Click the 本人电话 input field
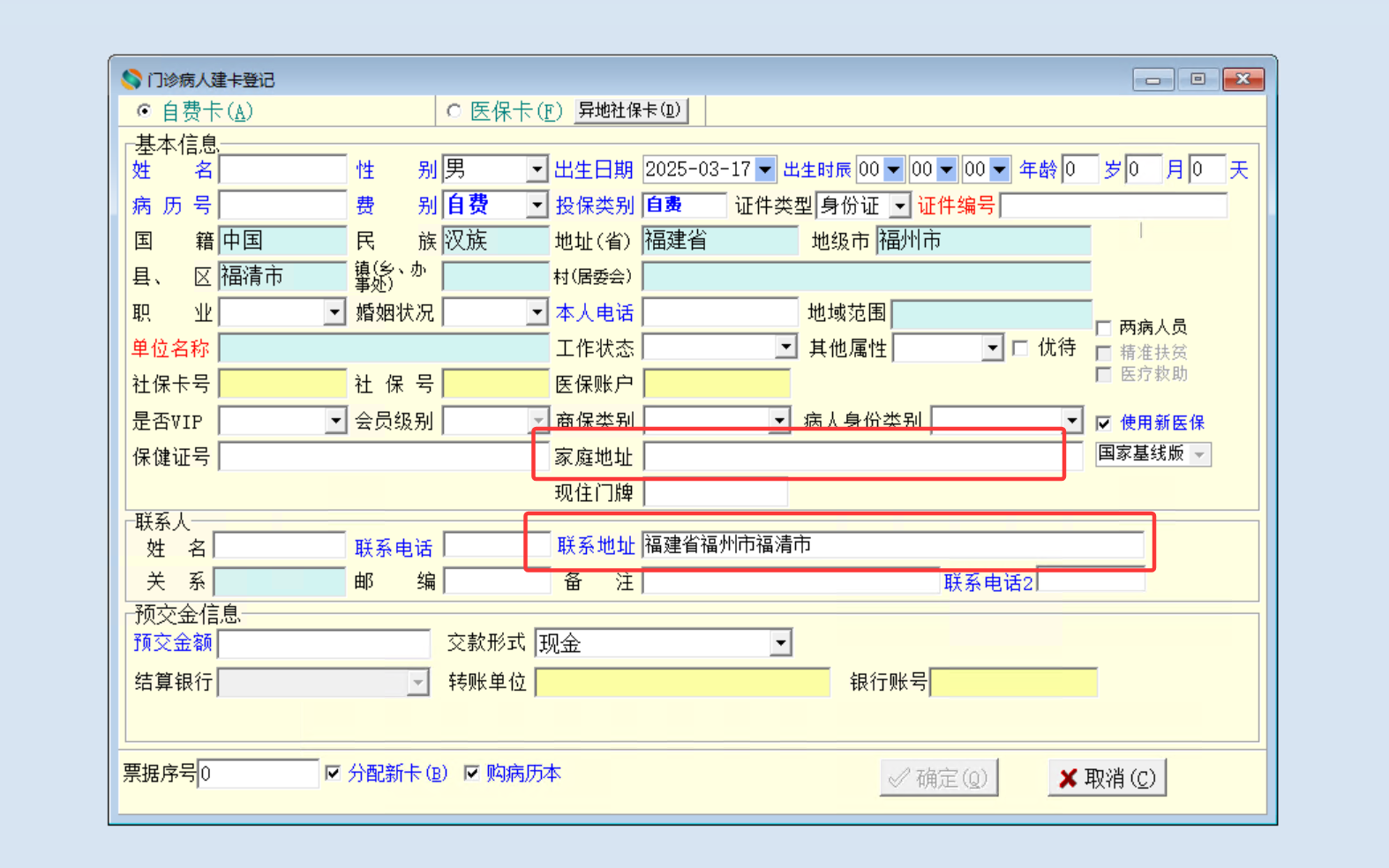This screenshot has height=868, width=1389. coord(720,312)
